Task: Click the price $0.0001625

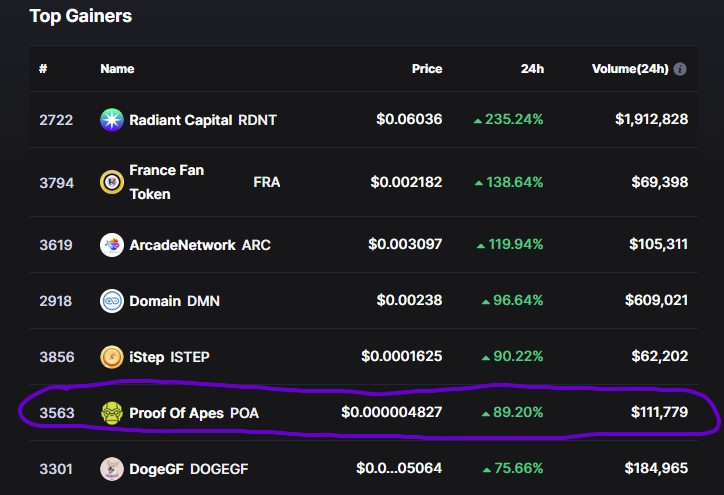Action: [402, 356]
